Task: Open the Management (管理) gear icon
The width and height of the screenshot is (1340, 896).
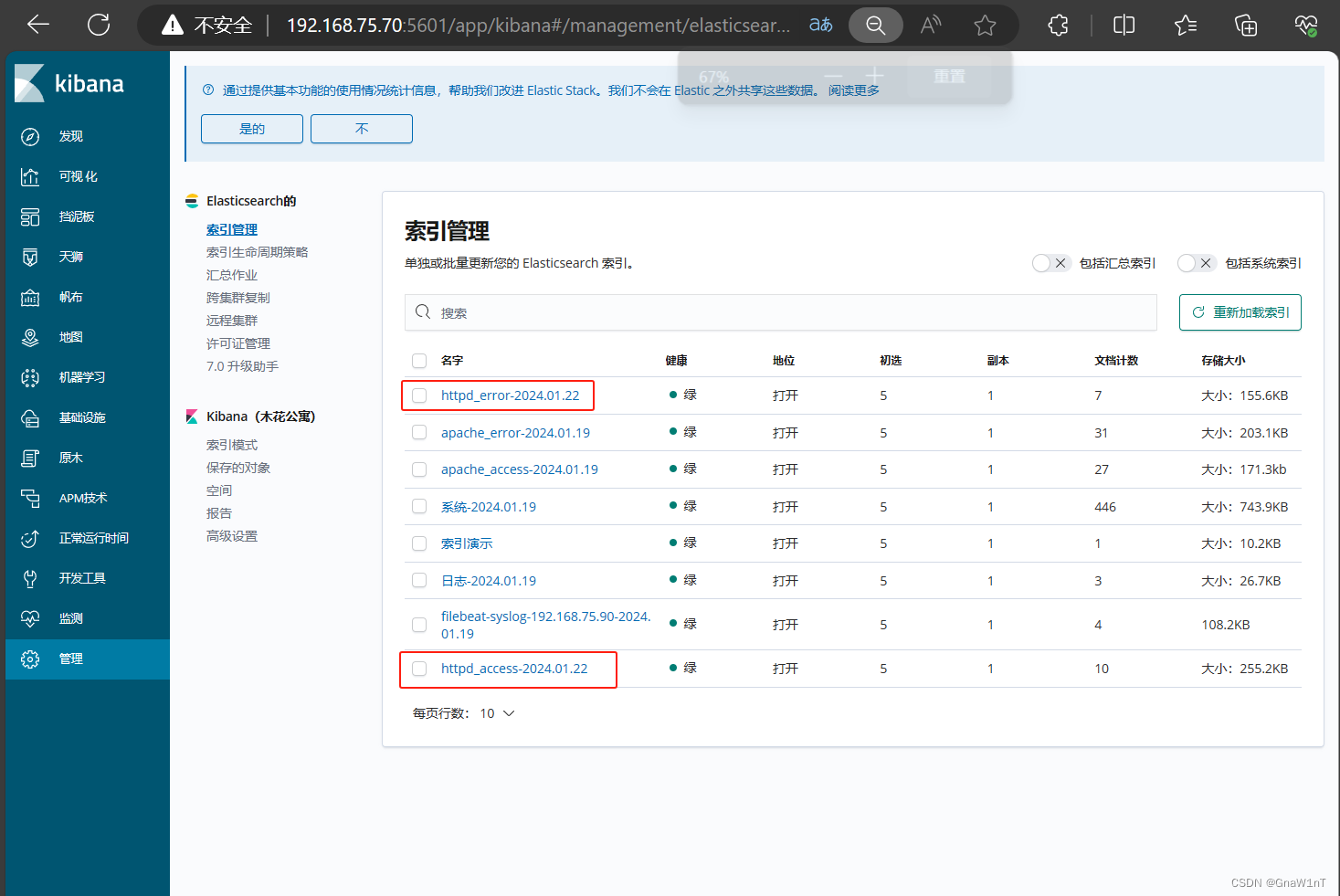Action: (30, 659)
